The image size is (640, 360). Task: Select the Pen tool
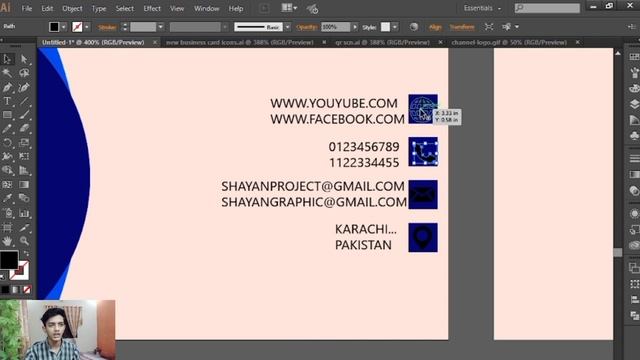point(7,87)
